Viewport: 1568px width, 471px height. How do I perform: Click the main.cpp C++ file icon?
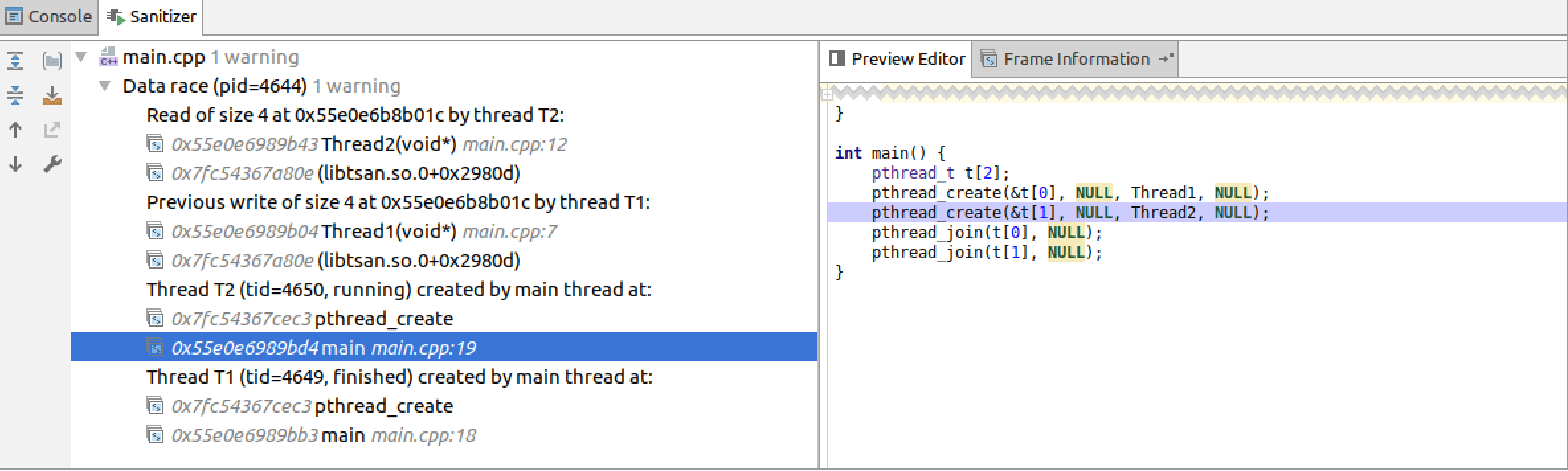tap(109, 58)
